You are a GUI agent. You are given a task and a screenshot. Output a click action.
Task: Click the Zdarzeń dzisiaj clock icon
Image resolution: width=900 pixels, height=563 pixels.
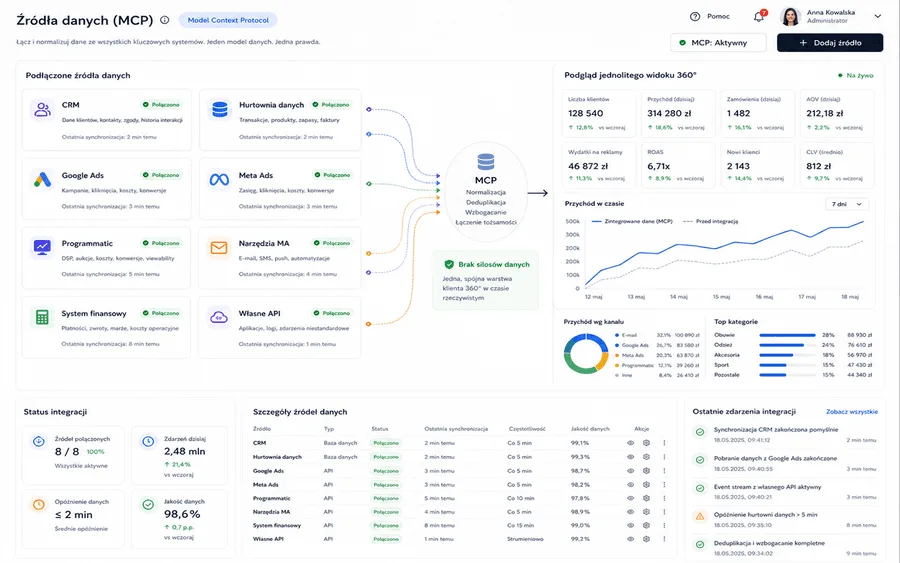[x=148, y=441]
